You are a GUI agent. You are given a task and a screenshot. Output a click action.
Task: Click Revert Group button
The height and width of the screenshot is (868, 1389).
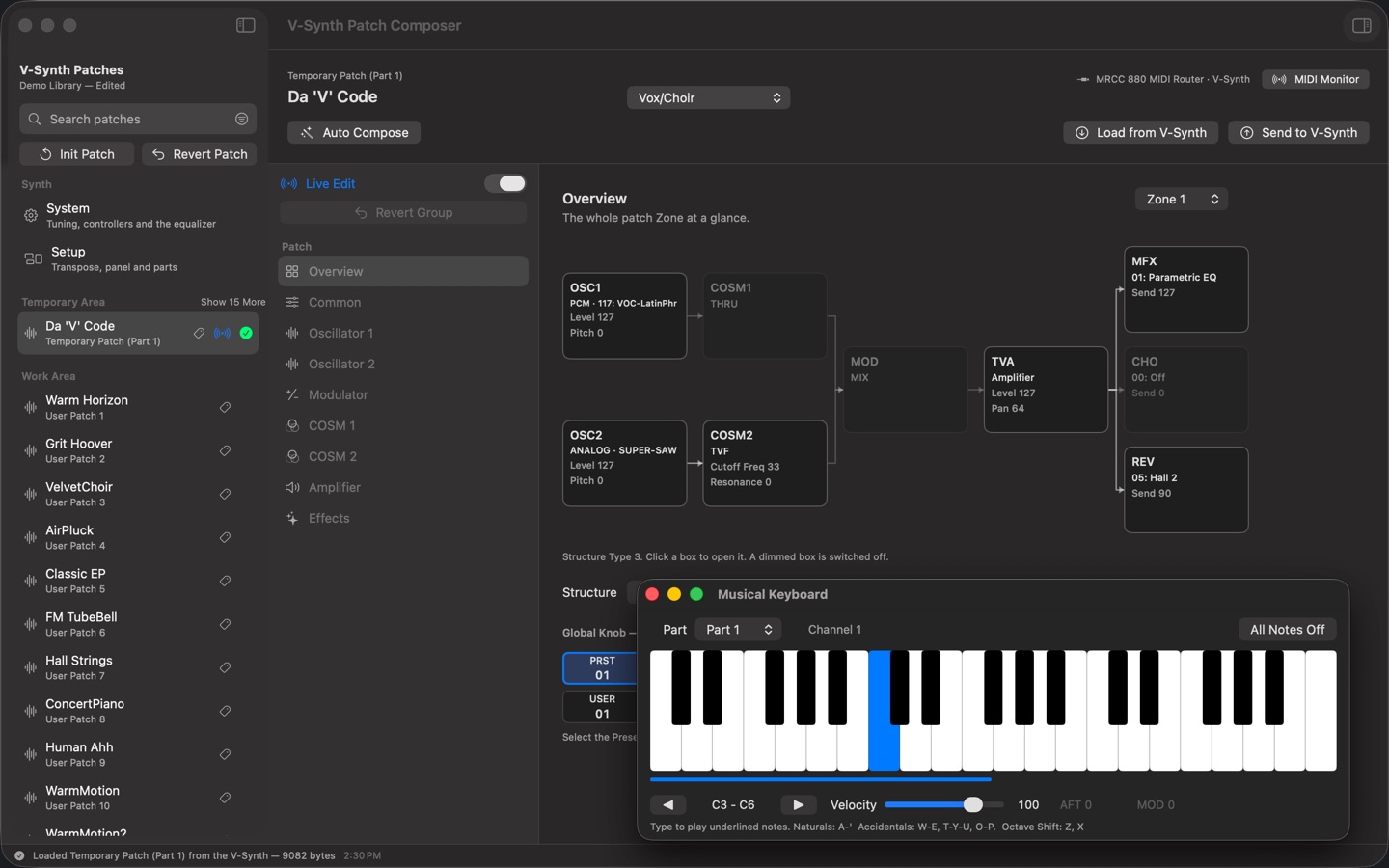(403, 212)
